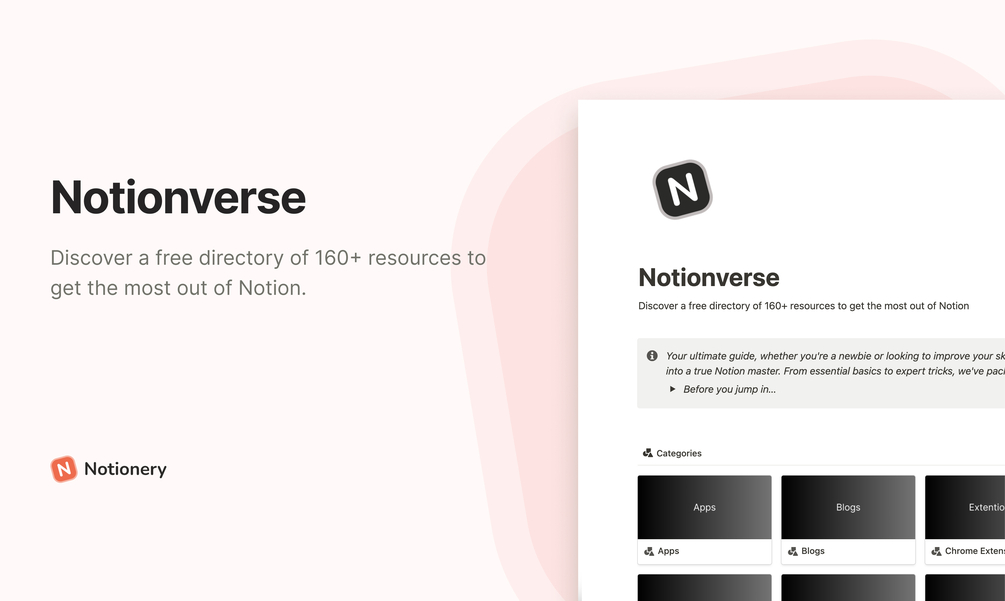
Task: Click the page subtitle 'Discover a free directory' in preview
Action: point(803,306)
